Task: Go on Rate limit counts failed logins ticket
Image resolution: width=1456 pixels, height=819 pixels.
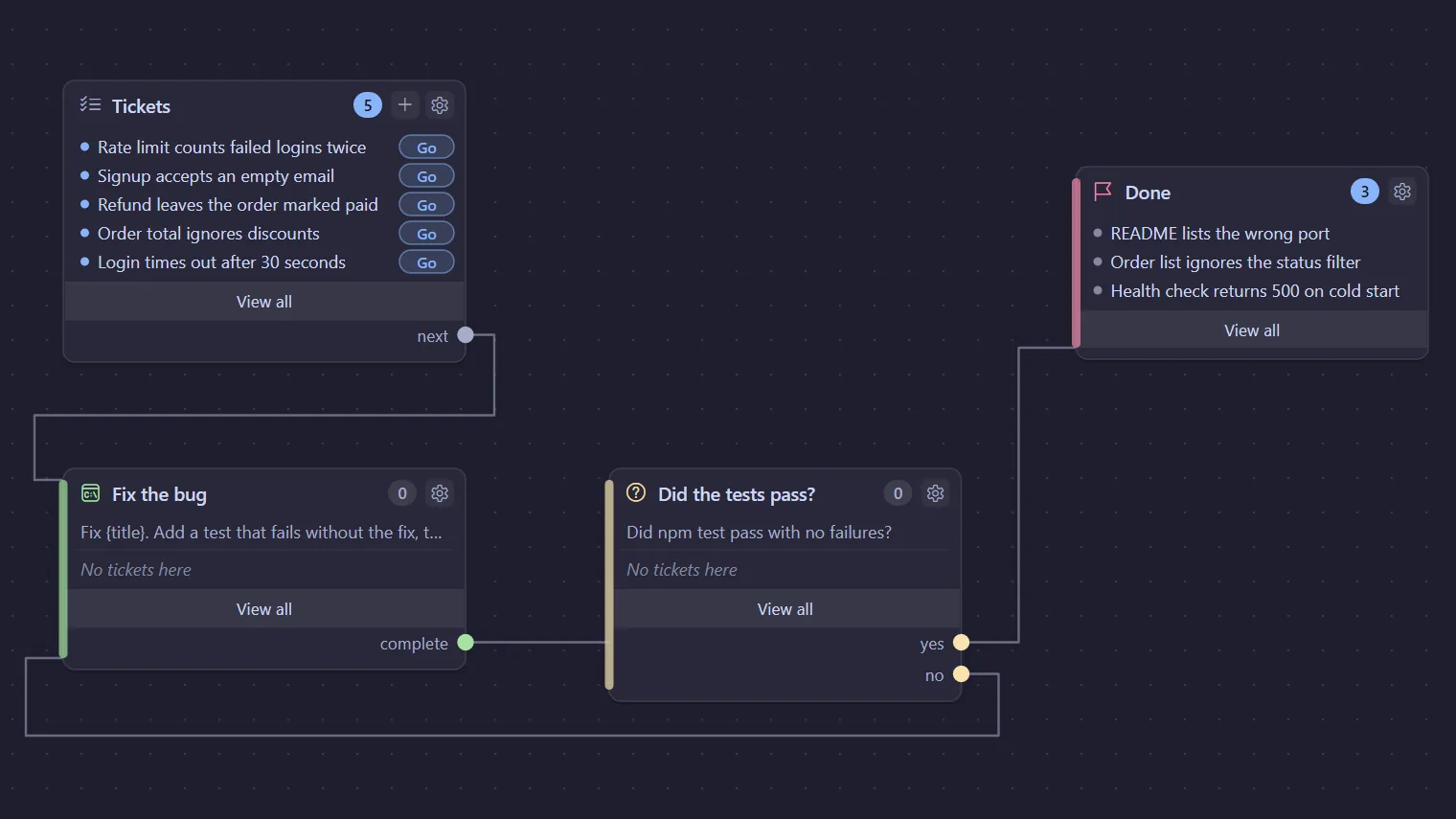Action: (426, 148)
